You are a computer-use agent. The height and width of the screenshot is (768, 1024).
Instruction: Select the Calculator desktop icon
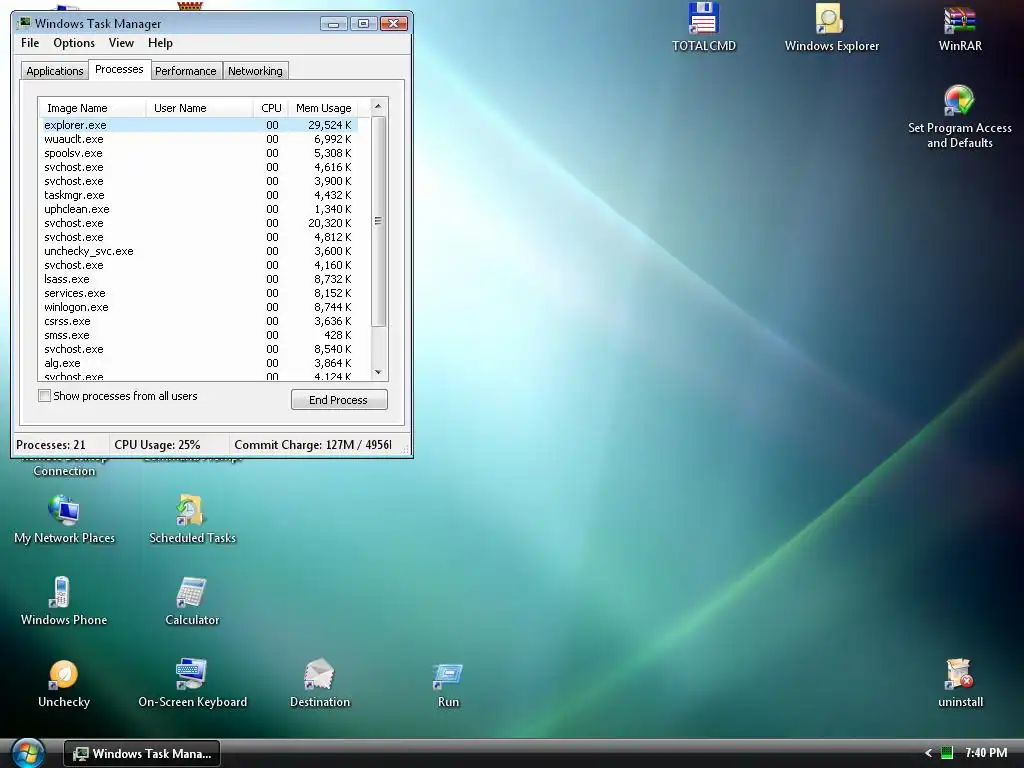tap(191, 601)
